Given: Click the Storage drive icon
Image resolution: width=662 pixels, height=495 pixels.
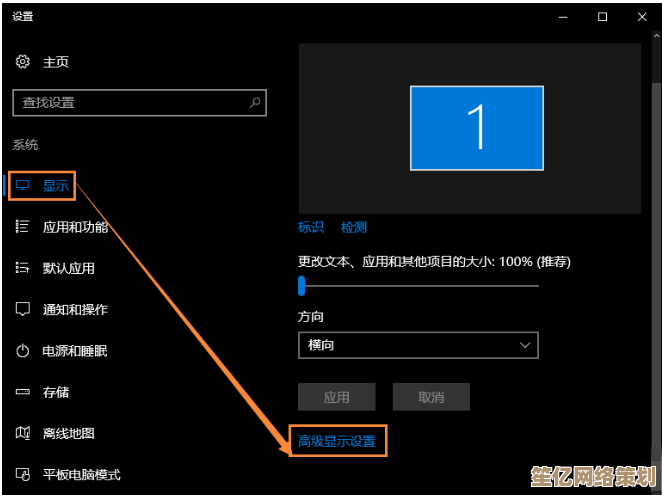Looking at the screenshot, I should 23,392.
